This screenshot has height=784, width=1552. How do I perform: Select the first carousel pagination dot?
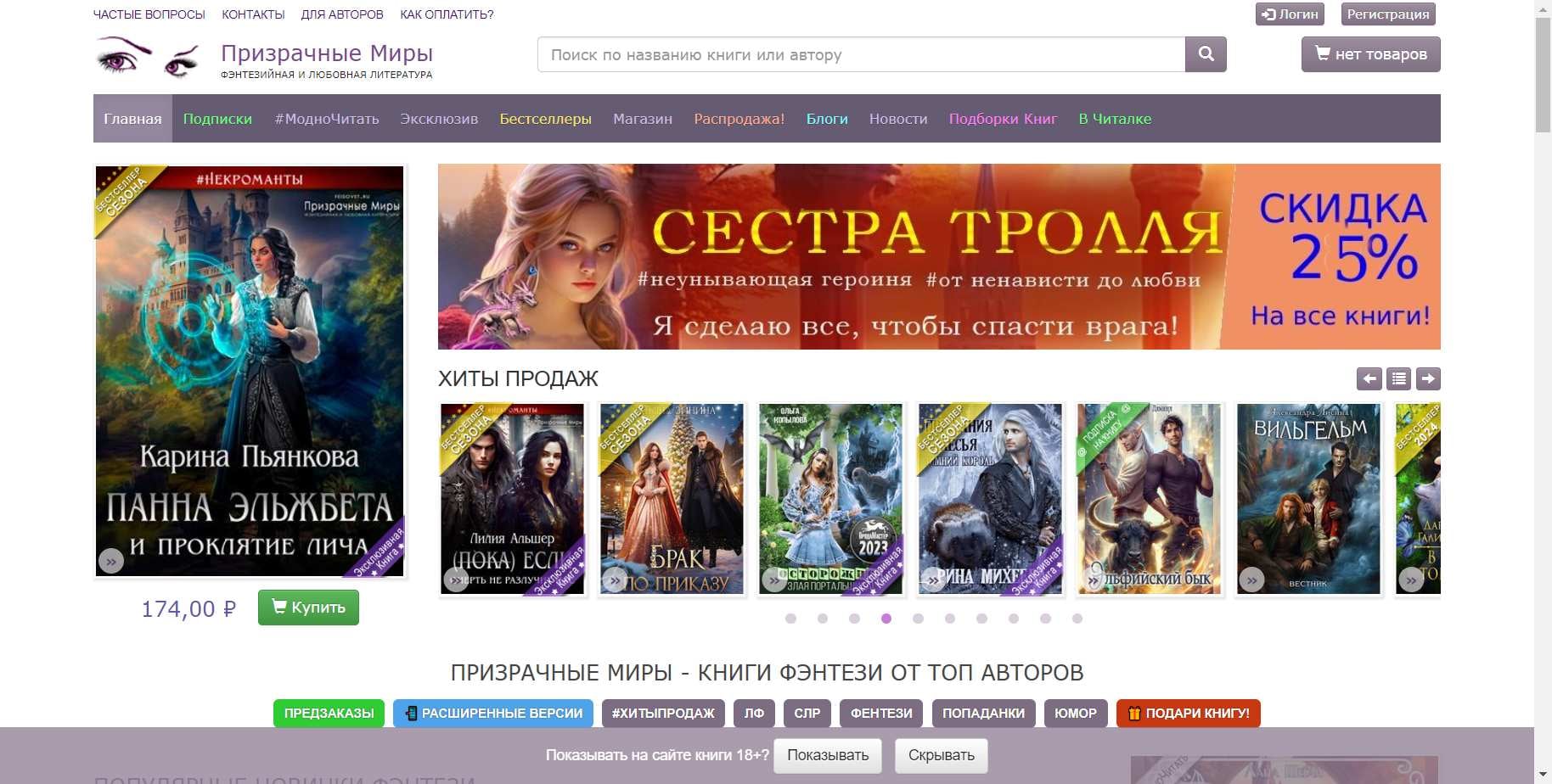click(x=790, y=619)
